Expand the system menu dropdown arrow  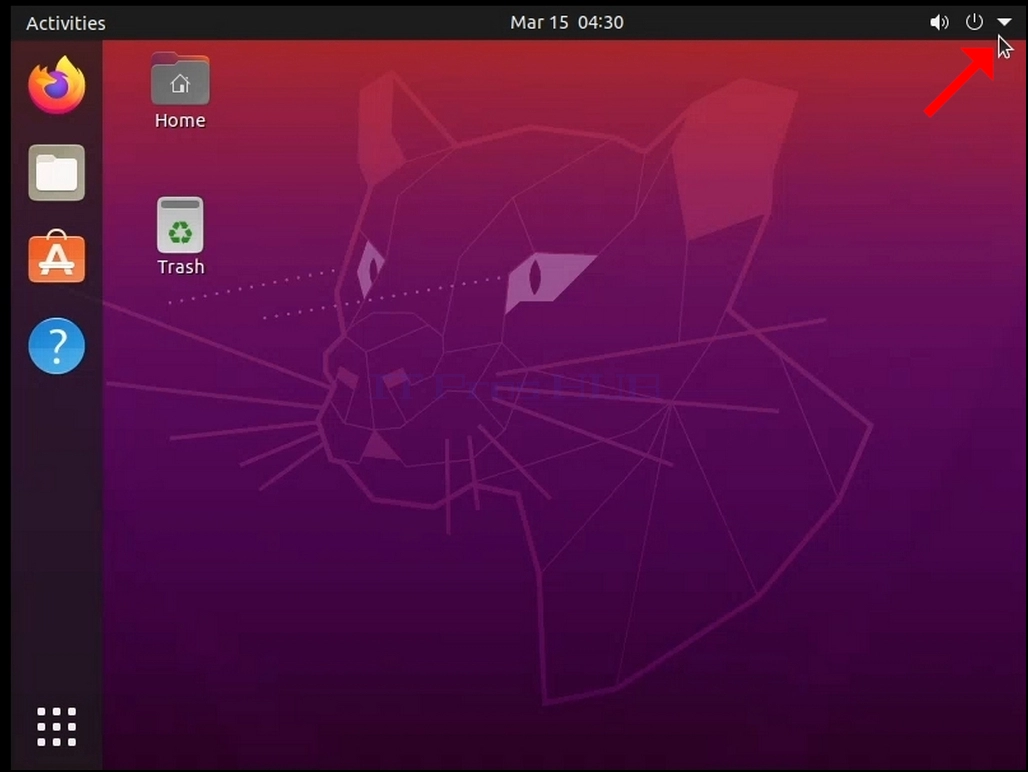[x=1004, y=22]
